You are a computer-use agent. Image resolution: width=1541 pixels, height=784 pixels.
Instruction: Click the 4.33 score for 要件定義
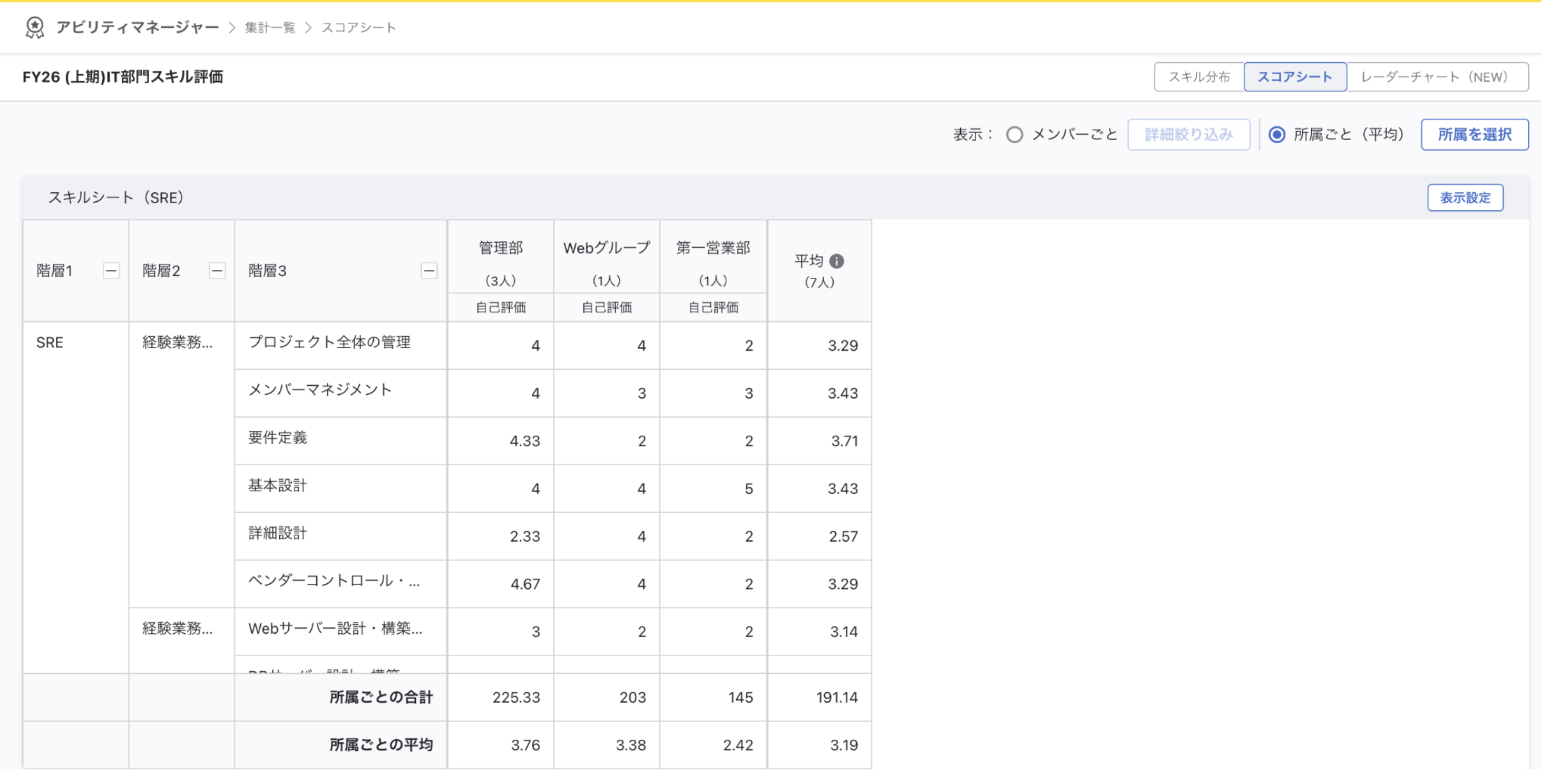(524, 442)
